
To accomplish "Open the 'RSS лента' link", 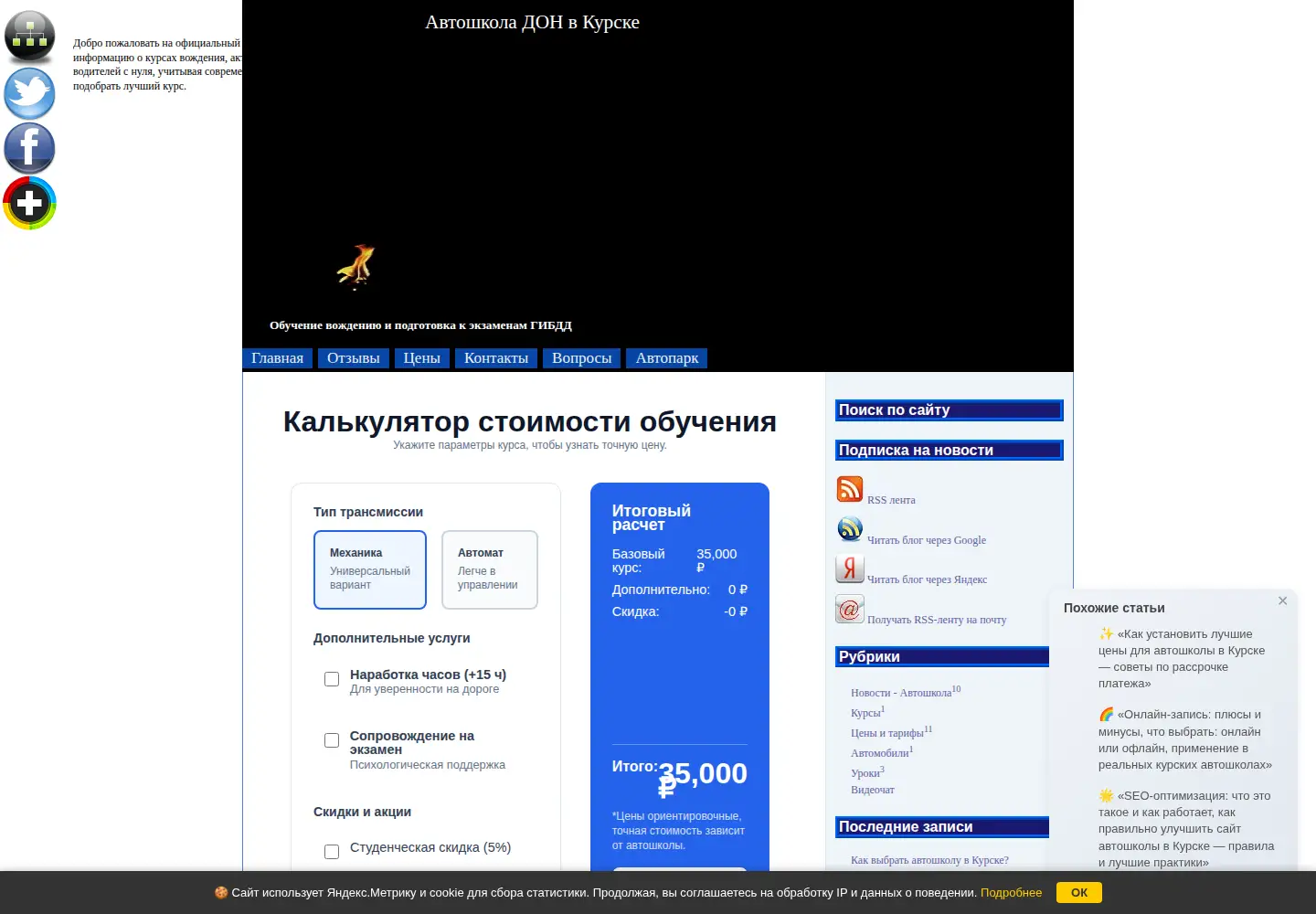I will 891,500.
